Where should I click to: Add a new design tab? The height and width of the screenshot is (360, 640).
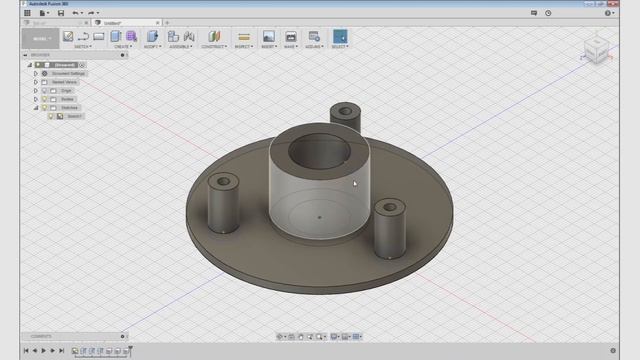coord(167,23)
